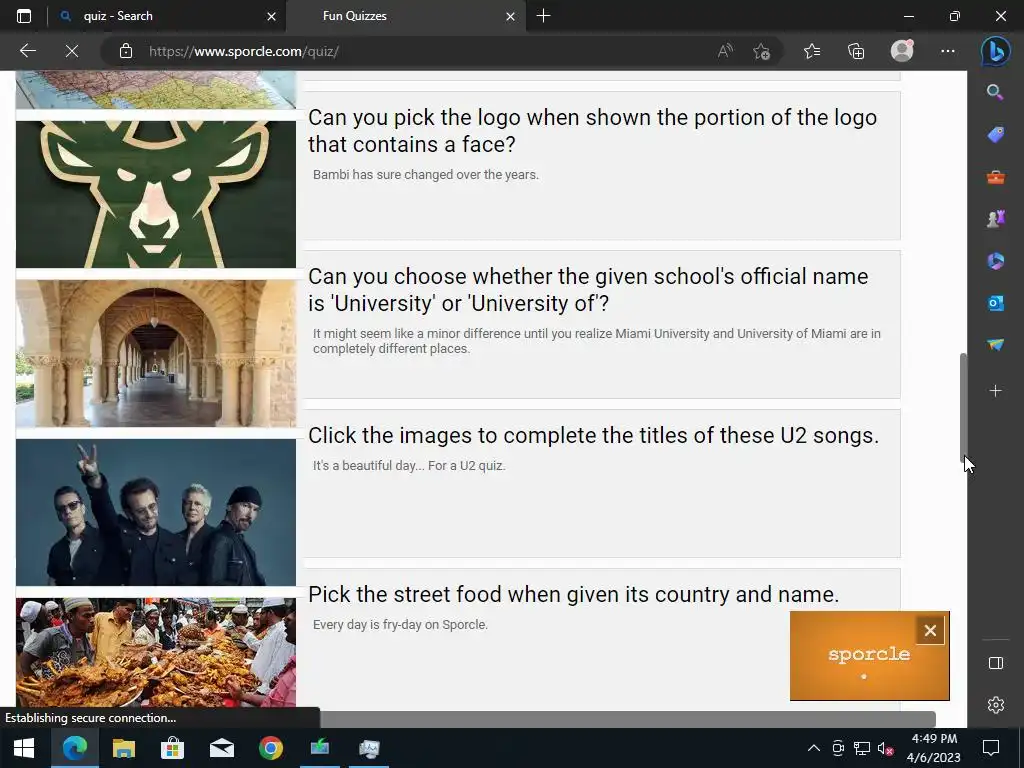Stop loading the page with the X button

coord(72,51)
